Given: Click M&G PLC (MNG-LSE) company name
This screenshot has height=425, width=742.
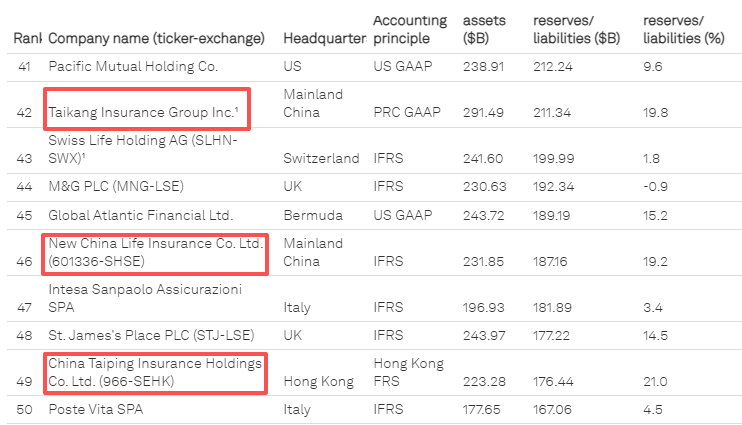Looking at the screenshot, I should [116, 186].
